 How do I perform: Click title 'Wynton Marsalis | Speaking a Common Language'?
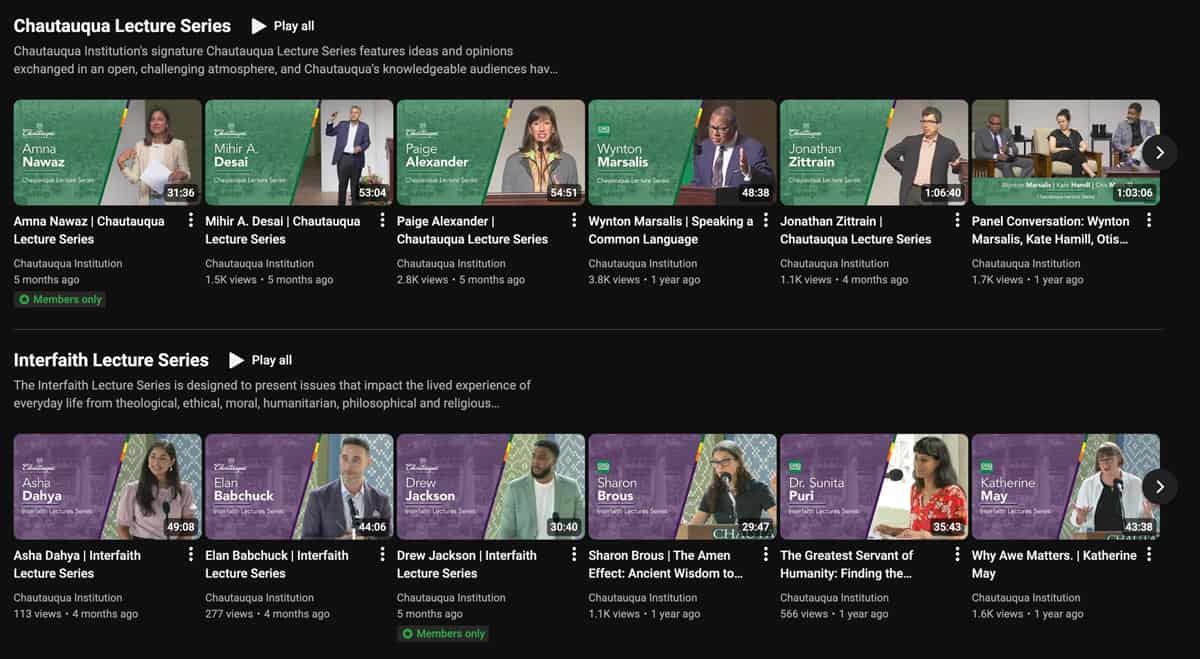point(671,230)
